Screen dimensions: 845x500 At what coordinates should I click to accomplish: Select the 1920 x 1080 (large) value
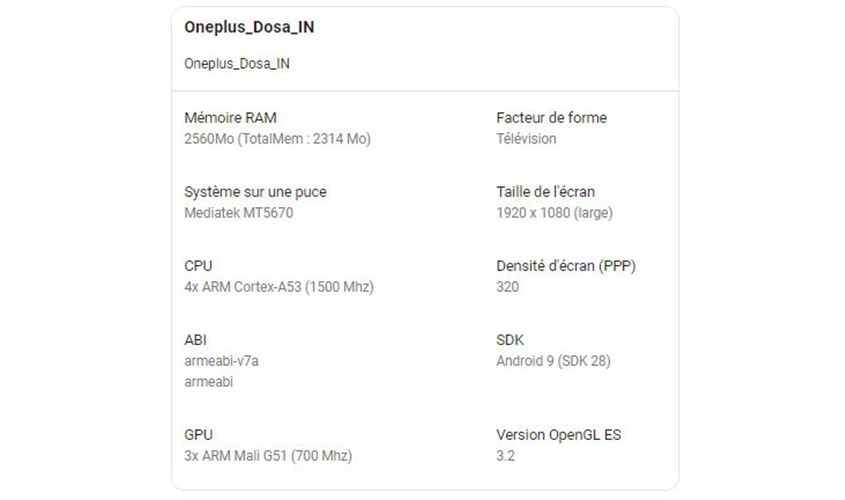coord(554,213)
